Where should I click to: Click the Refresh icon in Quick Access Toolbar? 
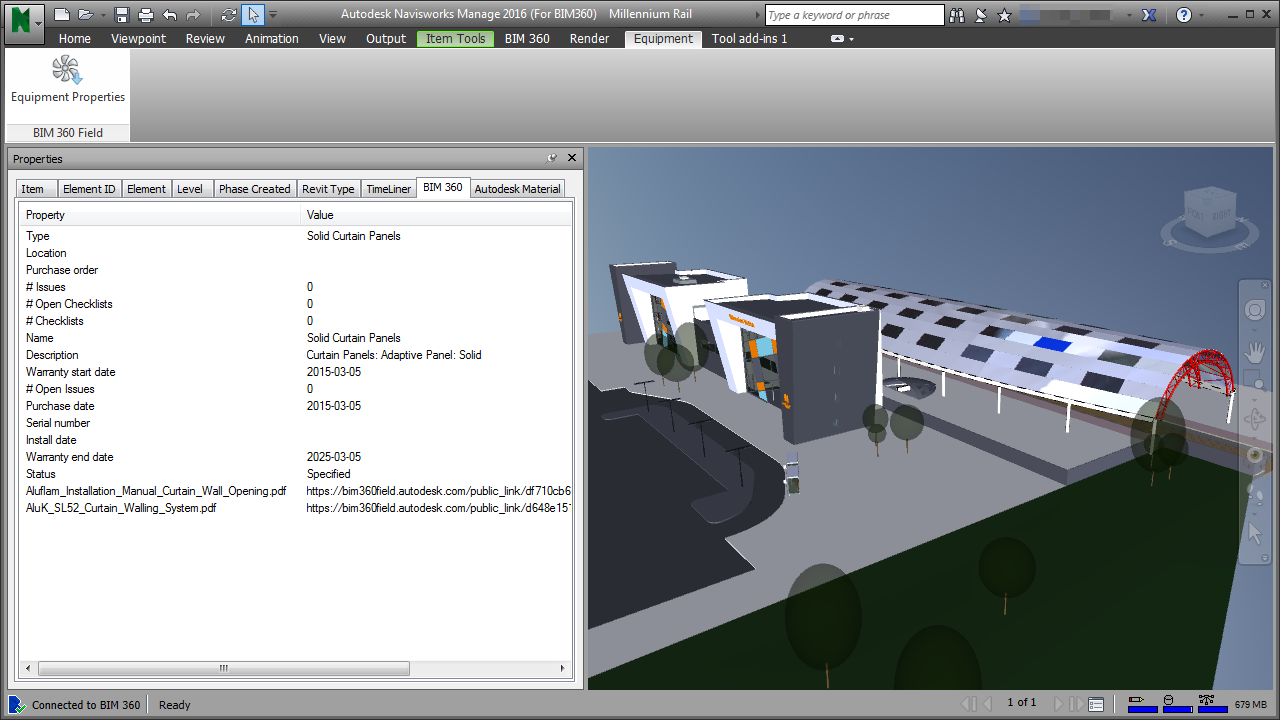click(231, 14)
